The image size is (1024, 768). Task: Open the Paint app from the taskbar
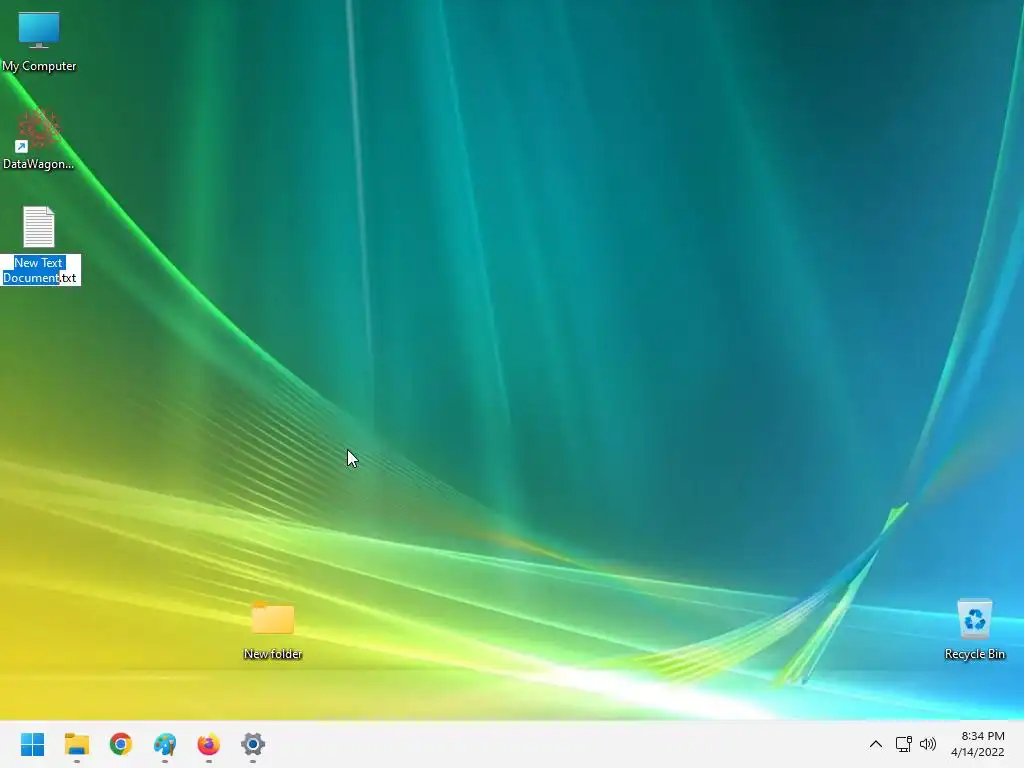tap(165, 744)
